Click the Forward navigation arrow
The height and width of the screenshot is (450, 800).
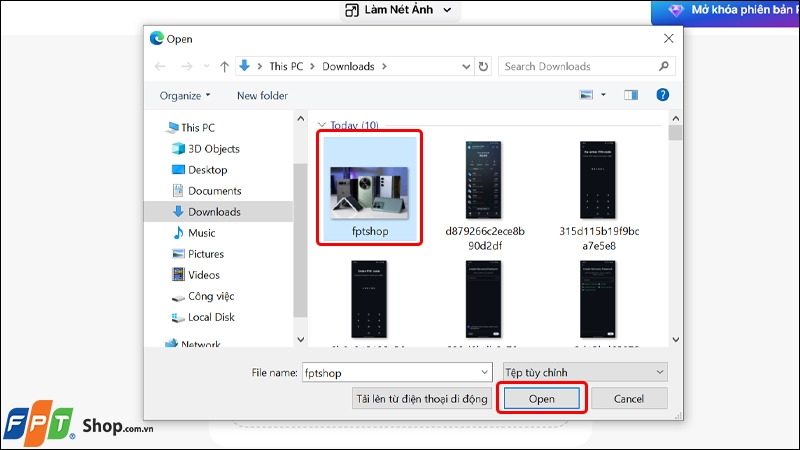pos(187,66)
